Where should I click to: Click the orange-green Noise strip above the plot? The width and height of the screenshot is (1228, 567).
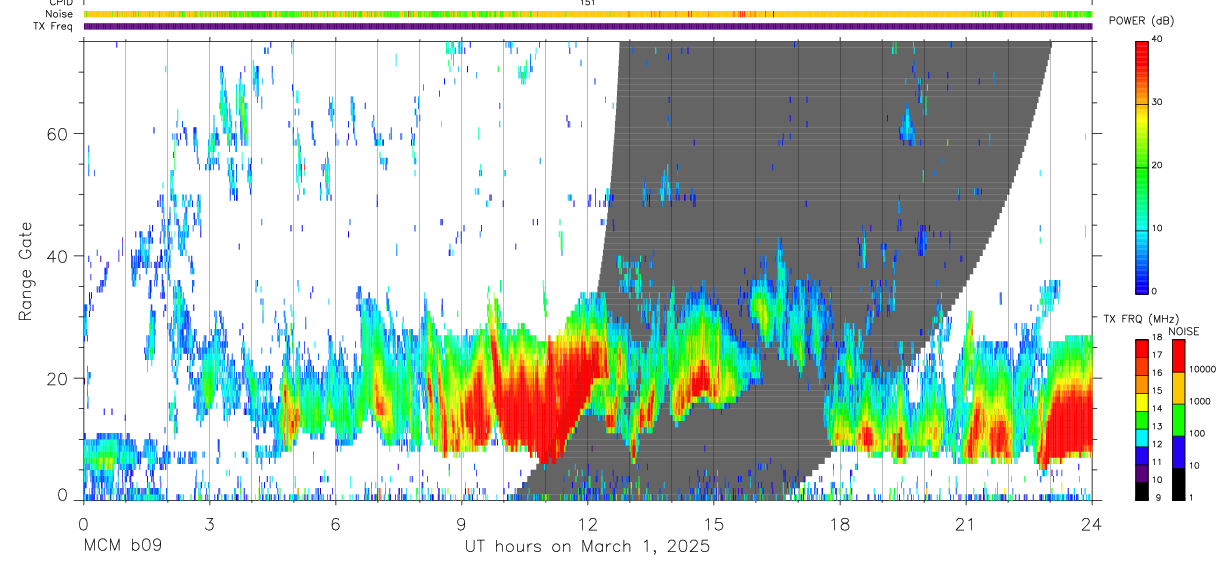(588, 14)
